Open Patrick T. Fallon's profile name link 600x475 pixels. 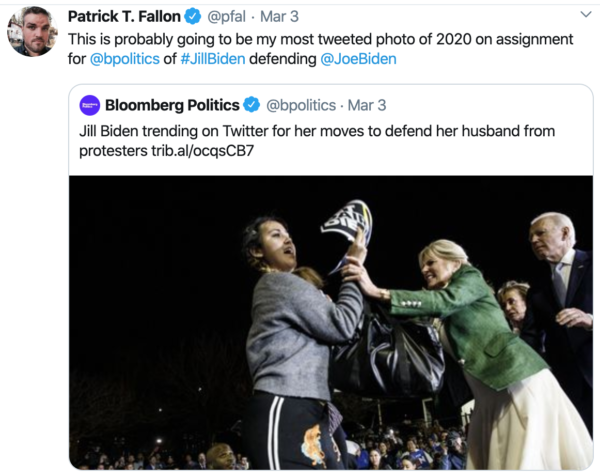[x=124, y=16]
